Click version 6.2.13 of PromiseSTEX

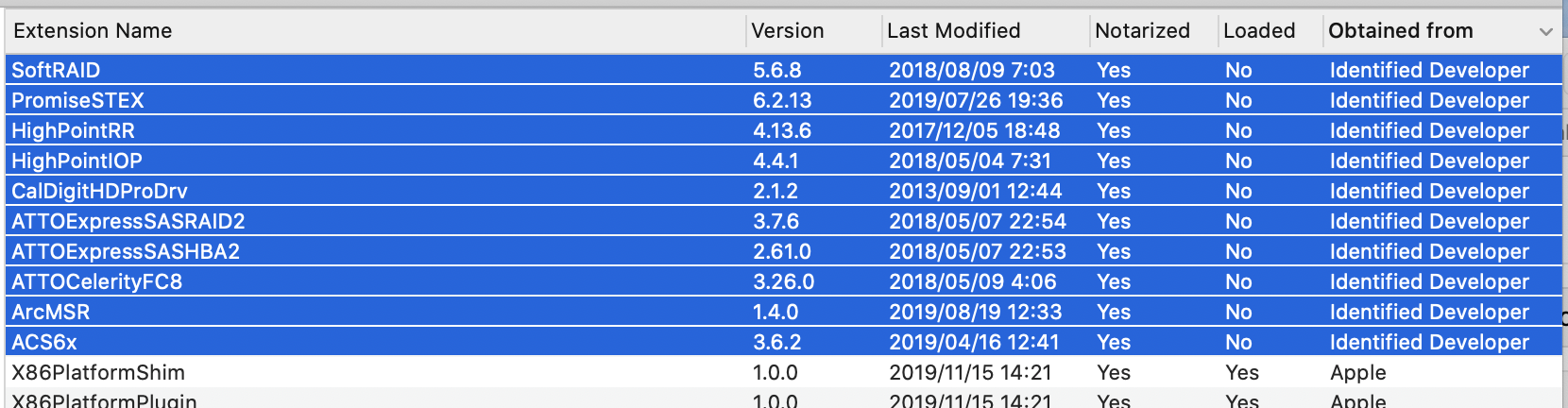pos(782,100)
